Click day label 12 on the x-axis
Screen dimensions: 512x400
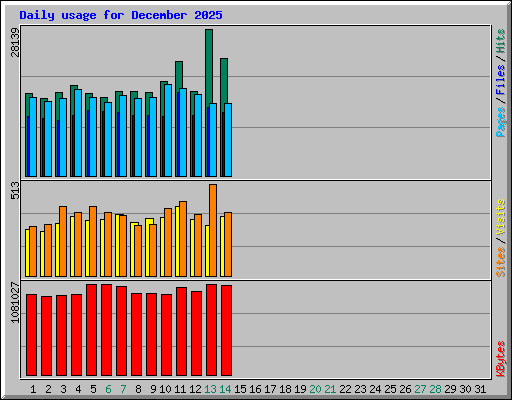coord(195,389)
